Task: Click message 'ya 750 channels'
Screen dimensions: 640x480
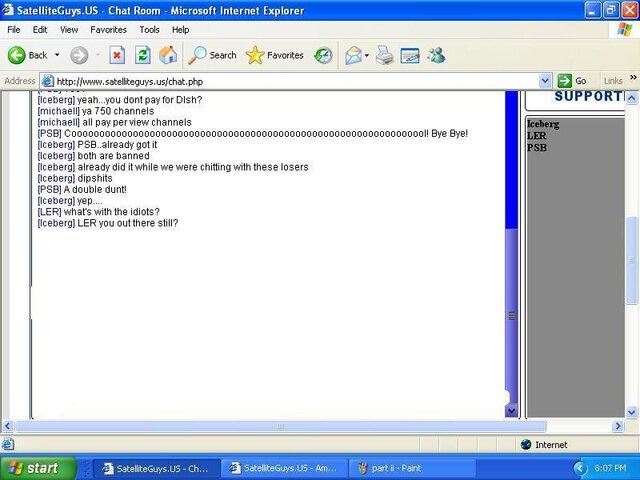Action: click(x=118, y=111)
